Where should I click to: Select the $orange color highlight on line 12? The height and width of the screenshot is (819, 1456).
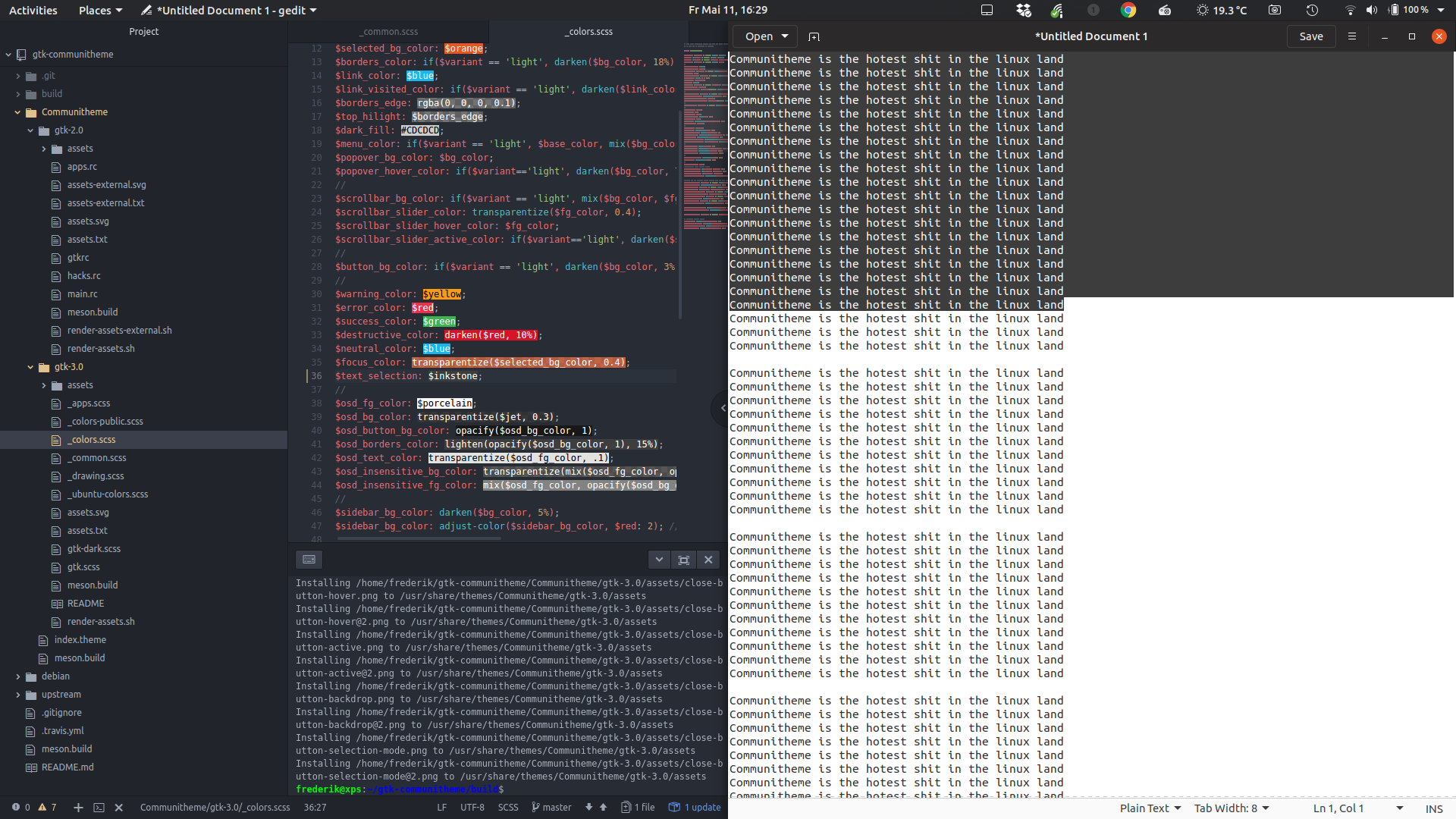(x=463, y=48)
